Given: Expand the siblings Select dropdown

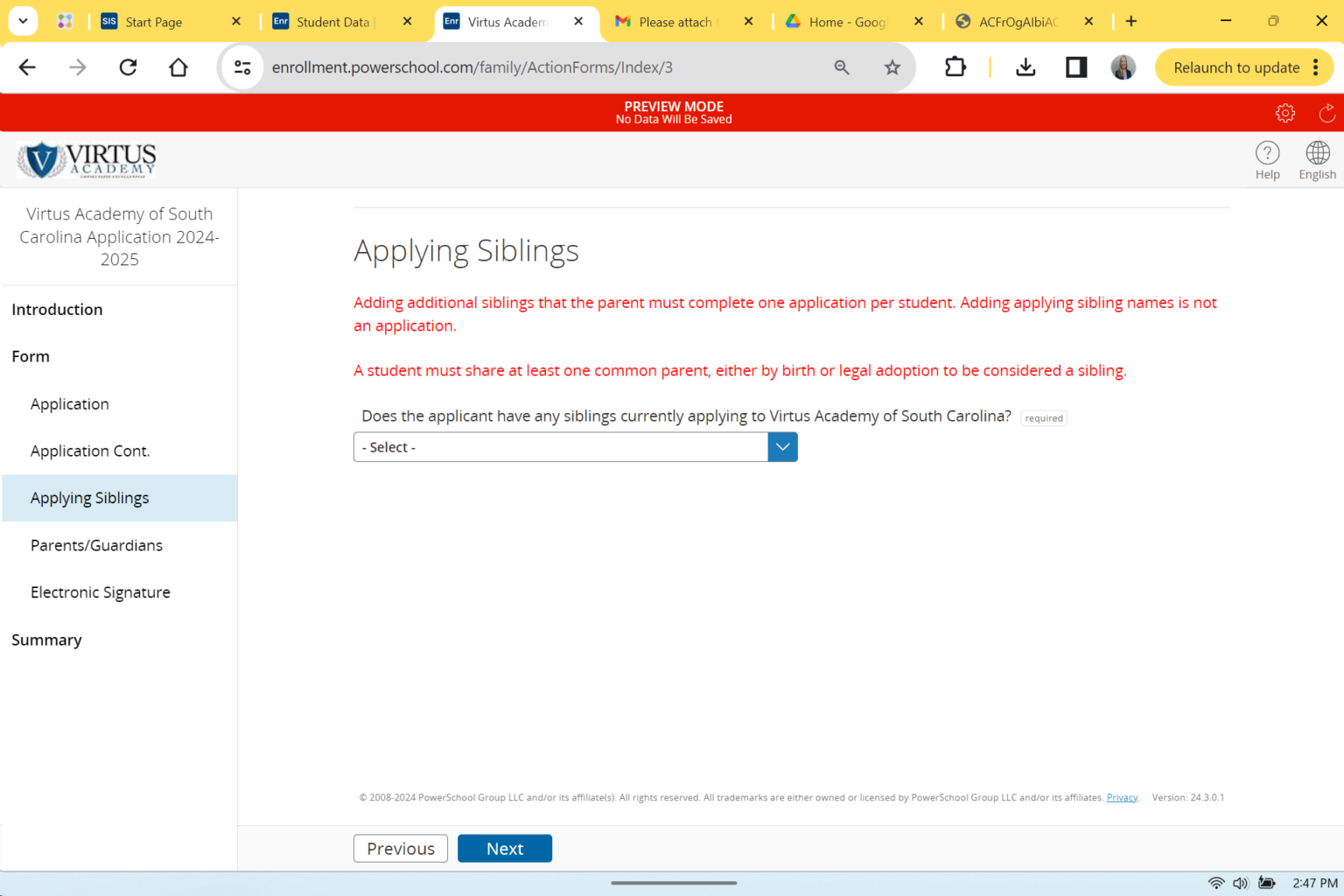Looking at the screenshot, I should 575,447.
